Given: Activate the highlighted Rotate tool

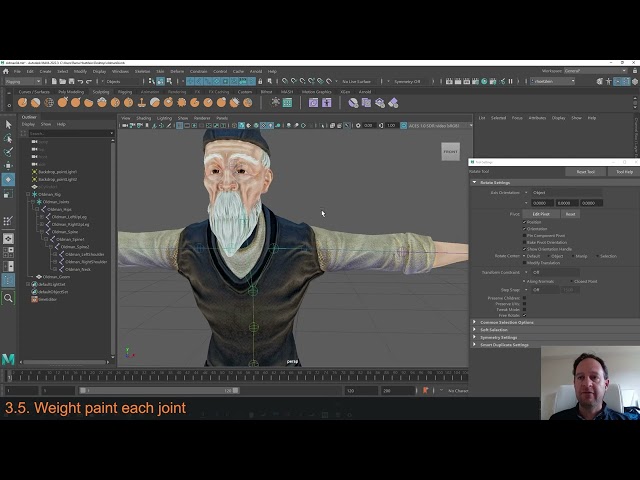Looking at the screenshot, I should click(x=8, y=180).
